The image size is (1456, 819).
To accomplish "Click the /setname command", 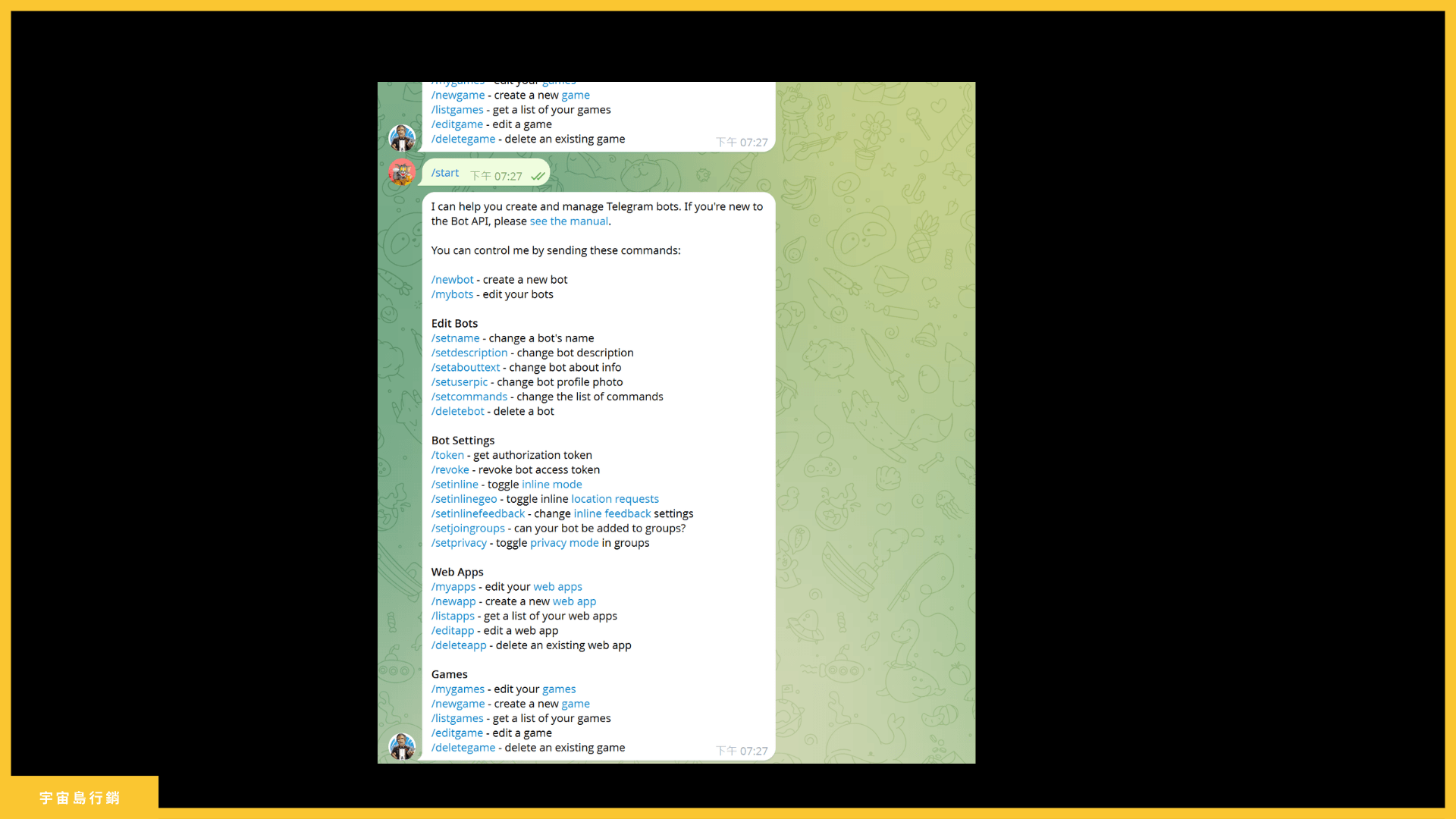I will point(455,337).
